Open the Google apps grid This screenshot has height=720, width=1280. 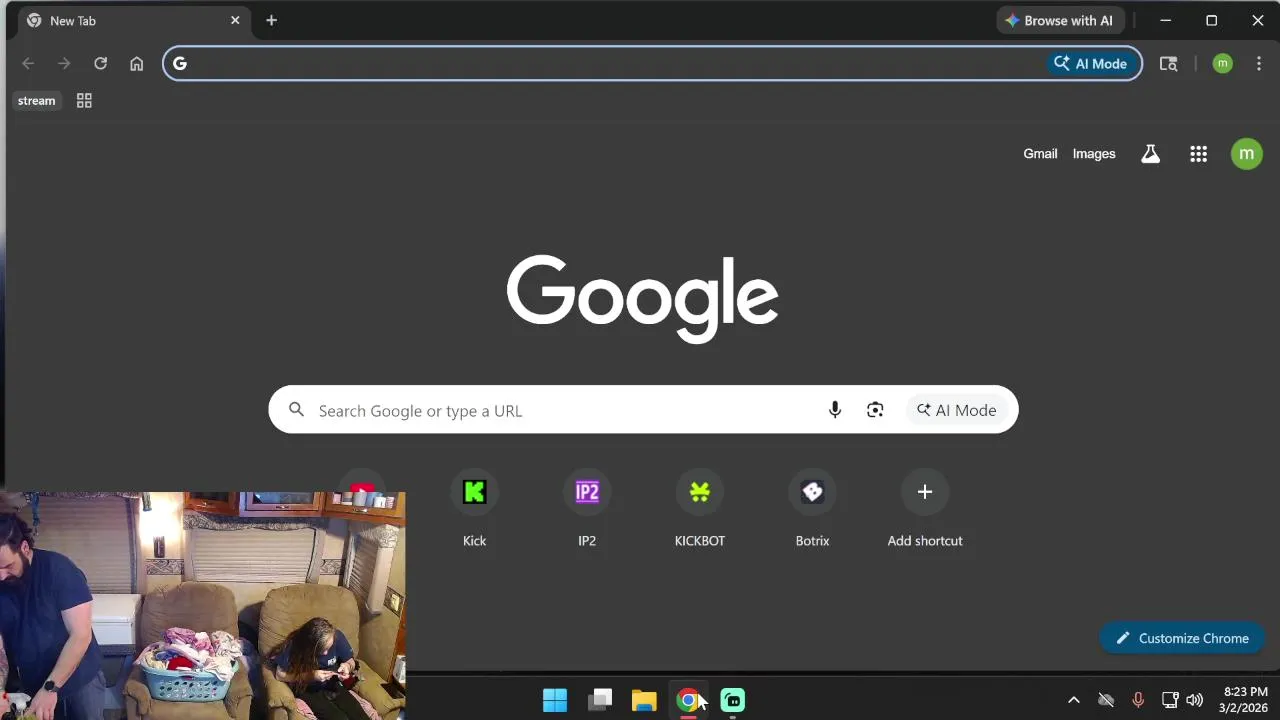coord(1198,154)
